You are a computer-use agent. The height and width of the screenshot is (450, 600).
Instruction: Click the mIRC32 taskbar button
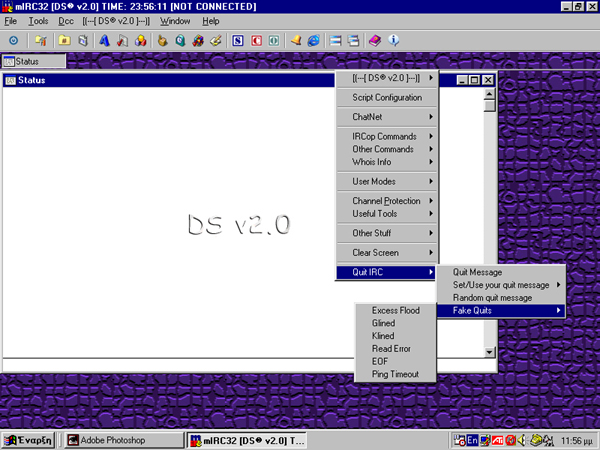click(x=247, y=440)
